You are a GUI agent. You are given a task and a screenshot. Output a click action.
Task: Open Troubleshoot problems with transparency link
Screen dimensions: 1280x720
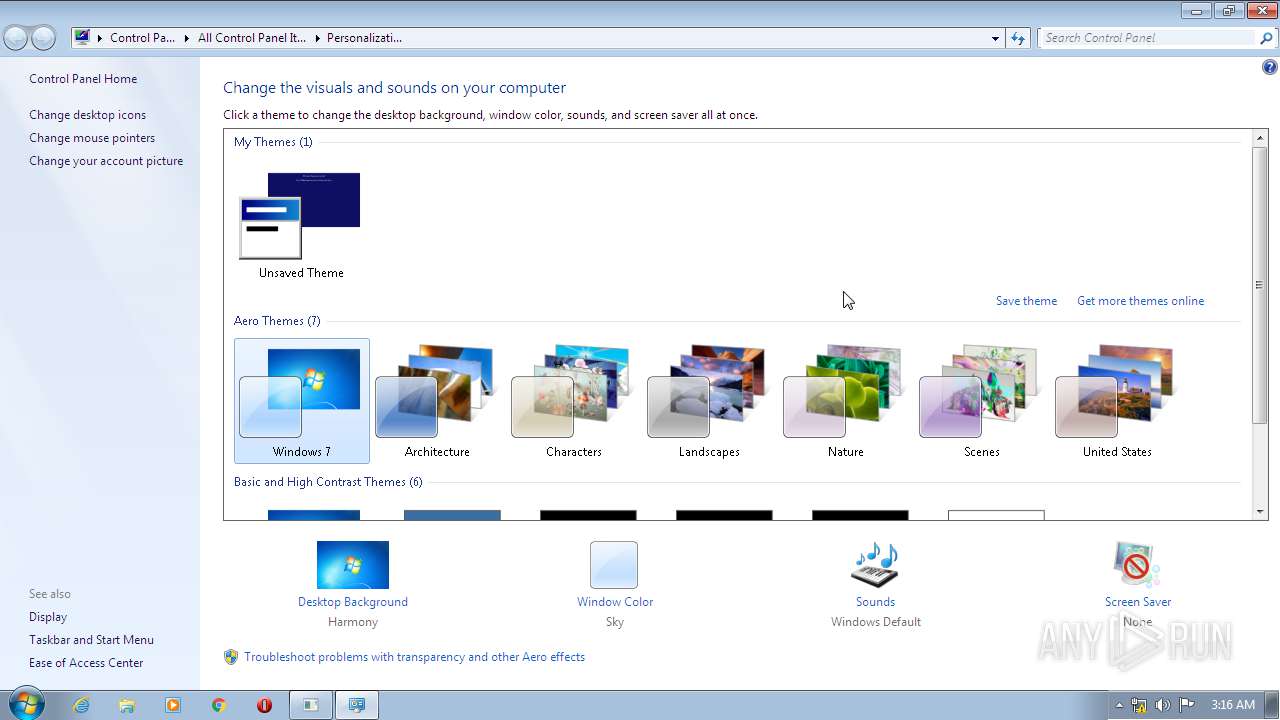414,657
